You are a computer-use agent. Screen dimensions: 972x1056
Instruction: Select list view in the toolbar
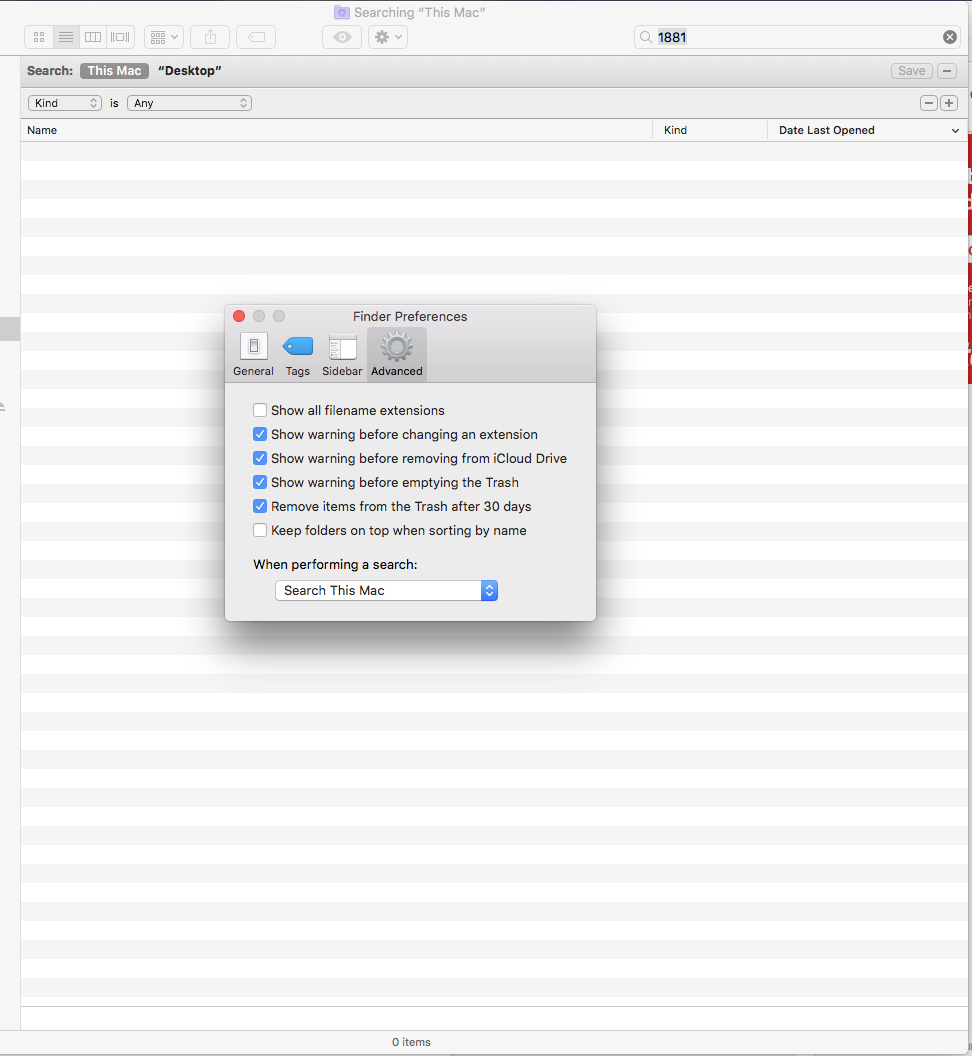point(65,37)
